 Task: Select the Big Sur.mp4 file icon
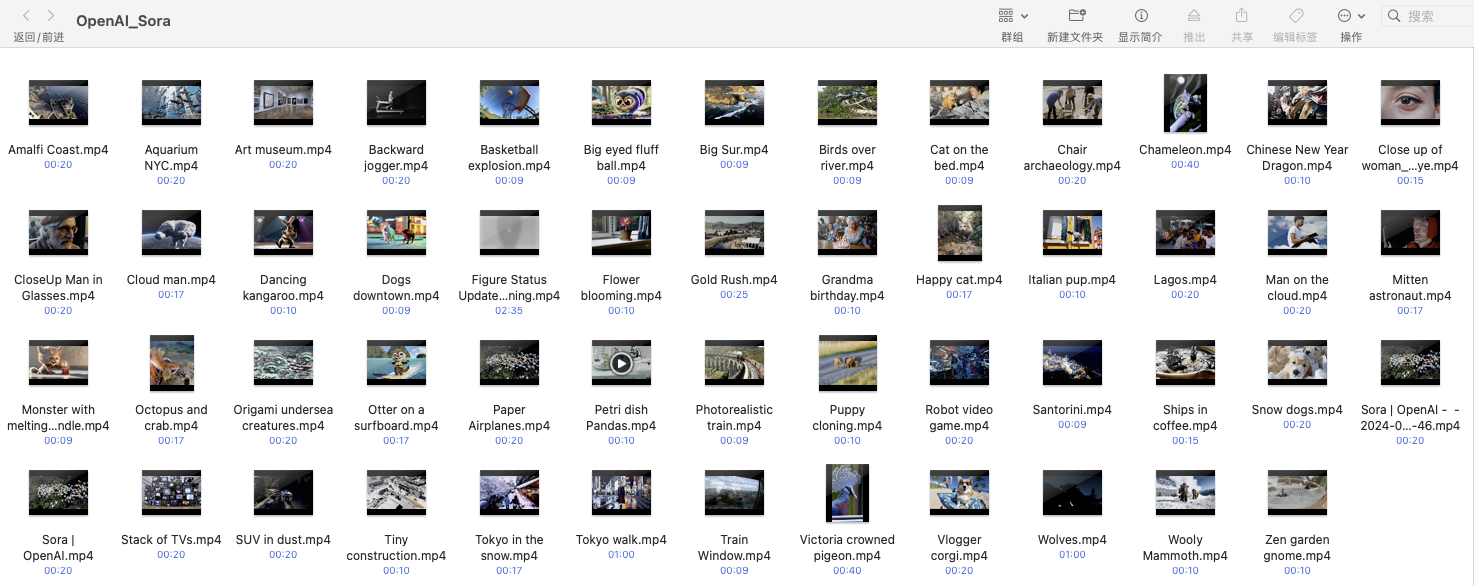734,103
